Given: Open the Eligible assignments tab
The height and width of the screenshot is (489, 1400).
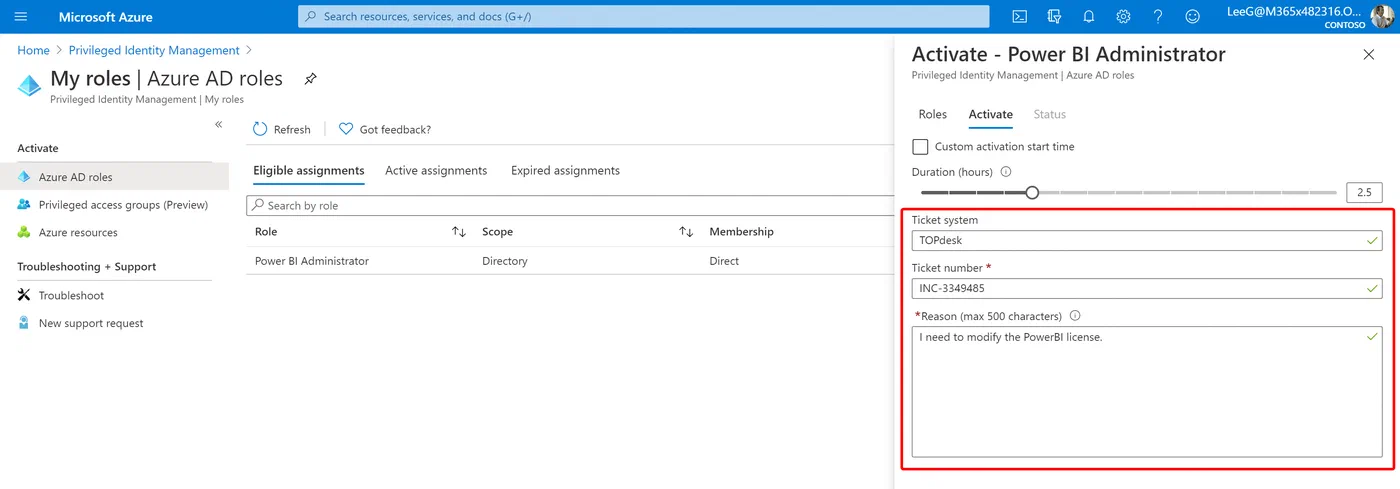Looking at the screenshot, I should pos(309,171).
